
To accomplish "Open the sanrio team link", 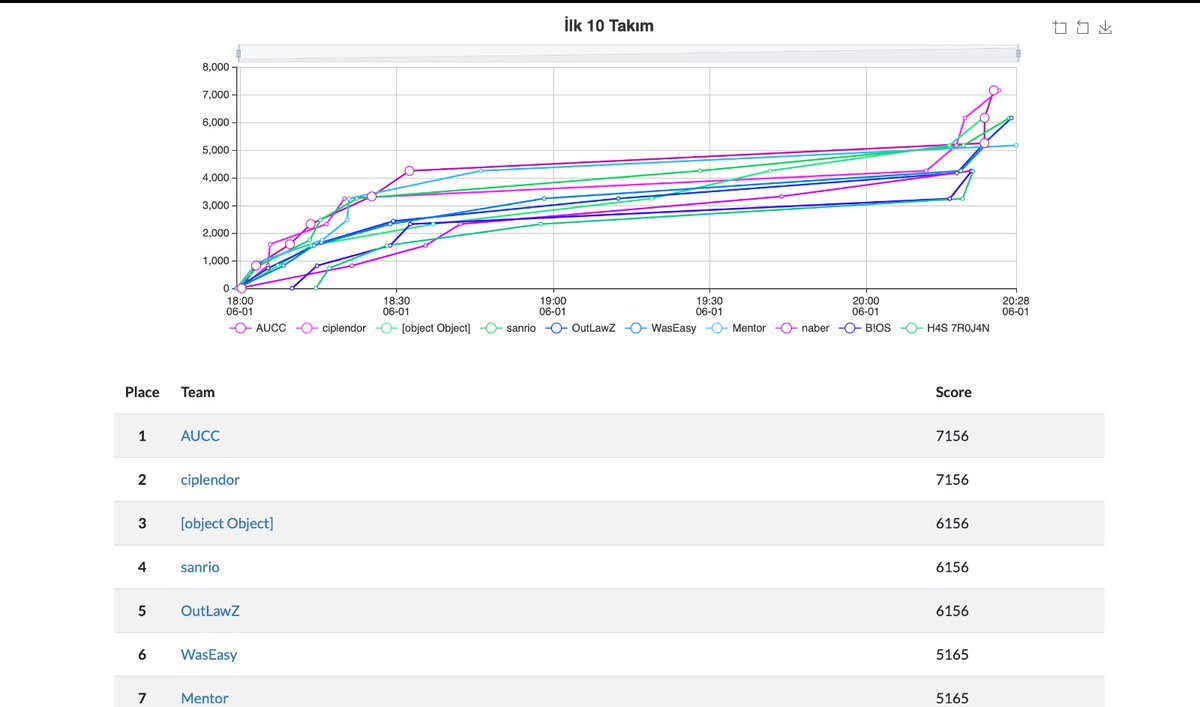I will point(200,567).
